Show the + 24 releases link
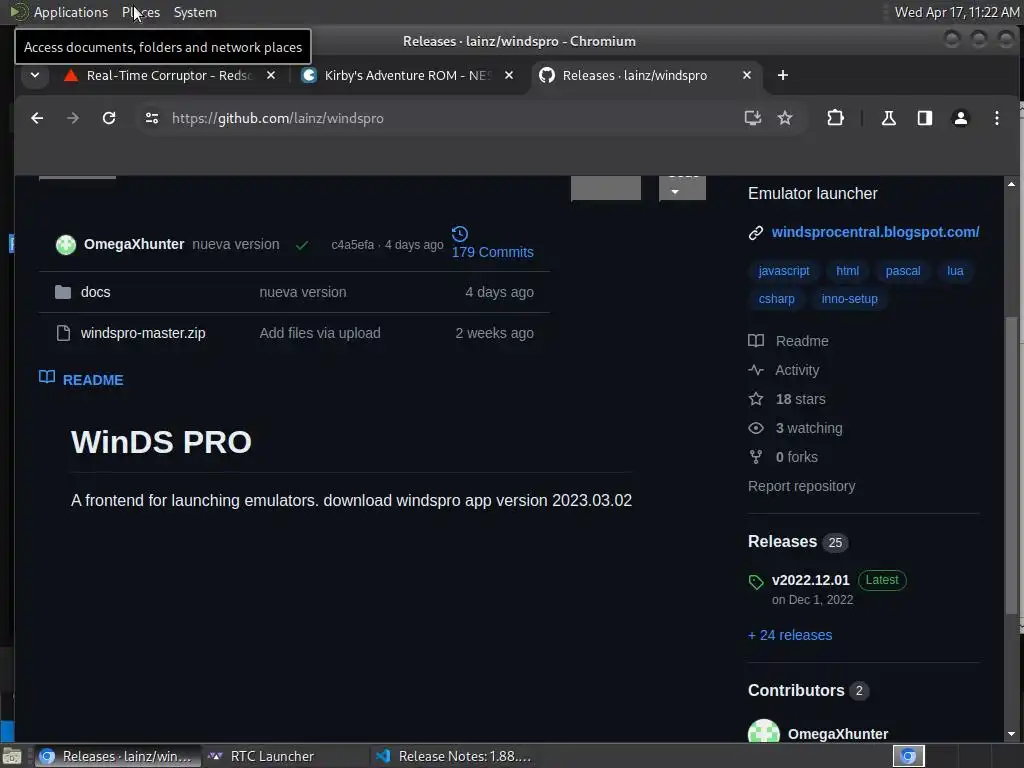 point(790,635)
